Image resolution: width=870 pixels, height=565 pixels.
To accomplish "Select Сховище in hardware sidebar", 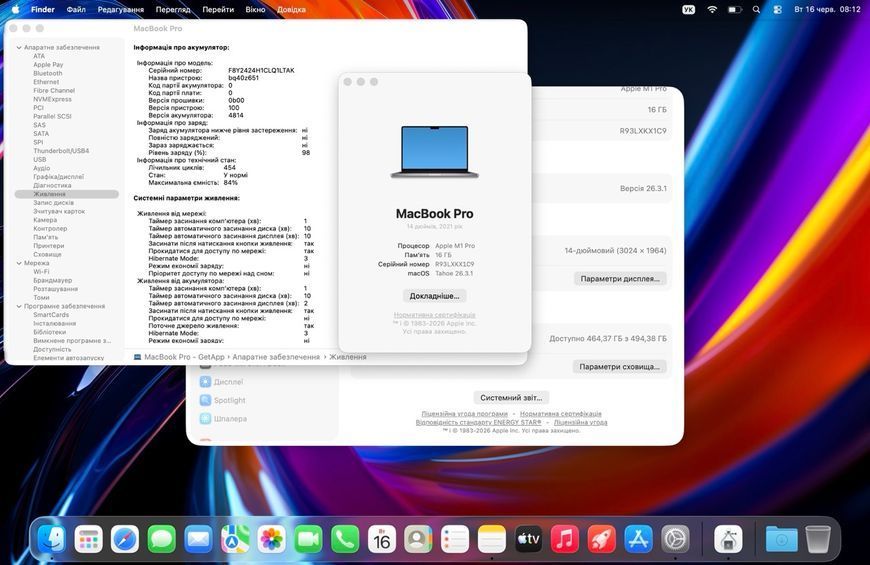I will tap(47, 254).
